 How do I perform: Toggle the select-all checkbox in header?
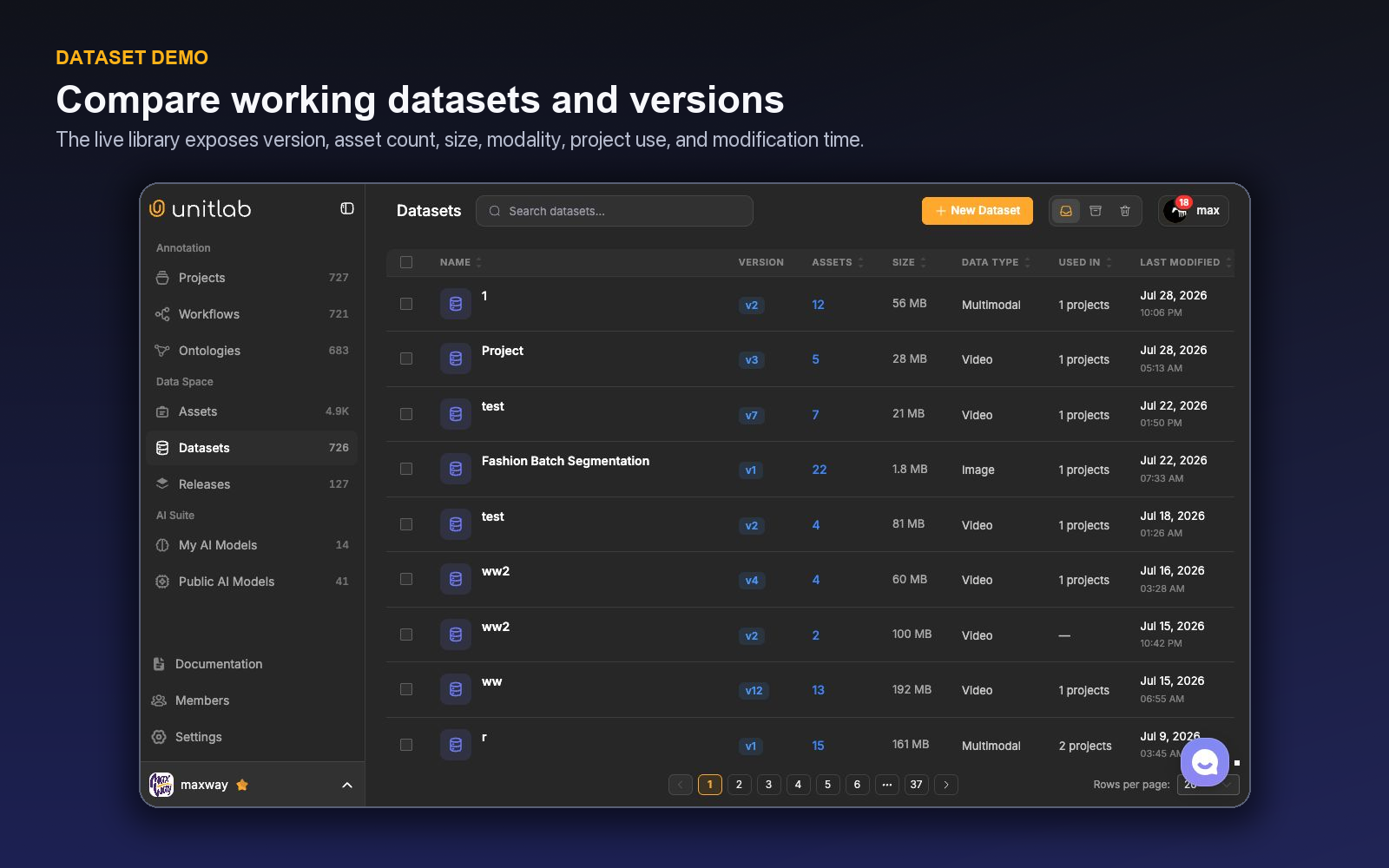pyautogui.click(x=406, y=262)
